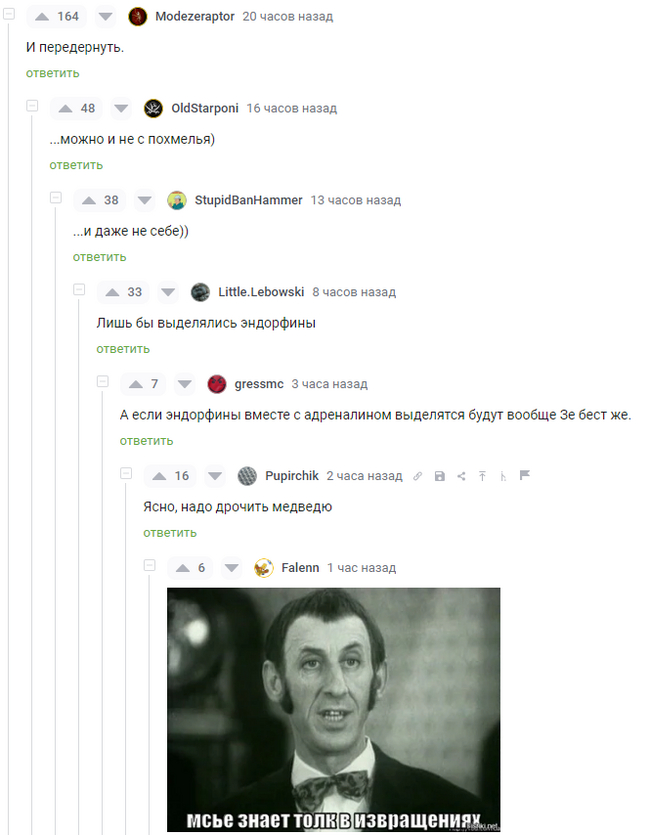Viewport: 650px width, 835px height.
Task: Report Pupirchik's comment with flag icon
Action: pos(524,475)
